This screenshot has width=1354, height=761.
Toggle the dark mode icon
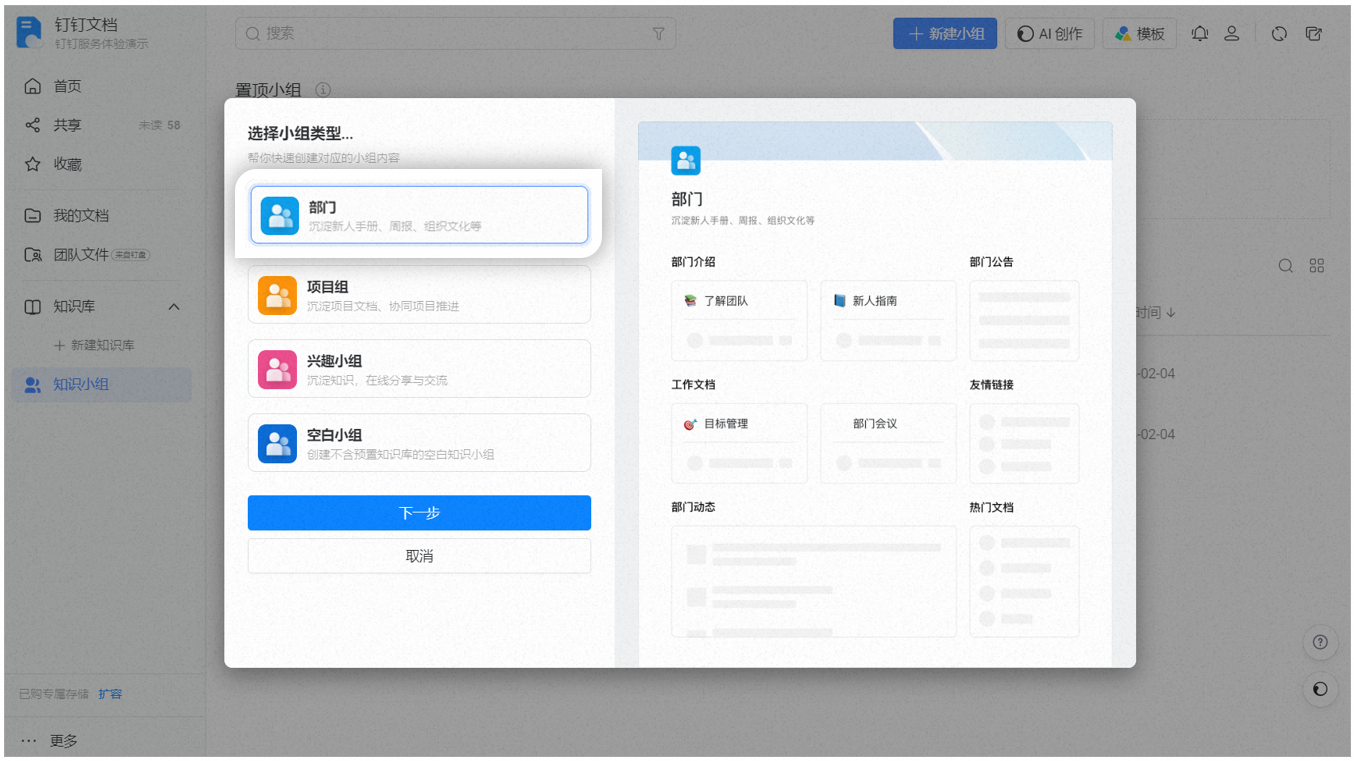point(1320,689)
